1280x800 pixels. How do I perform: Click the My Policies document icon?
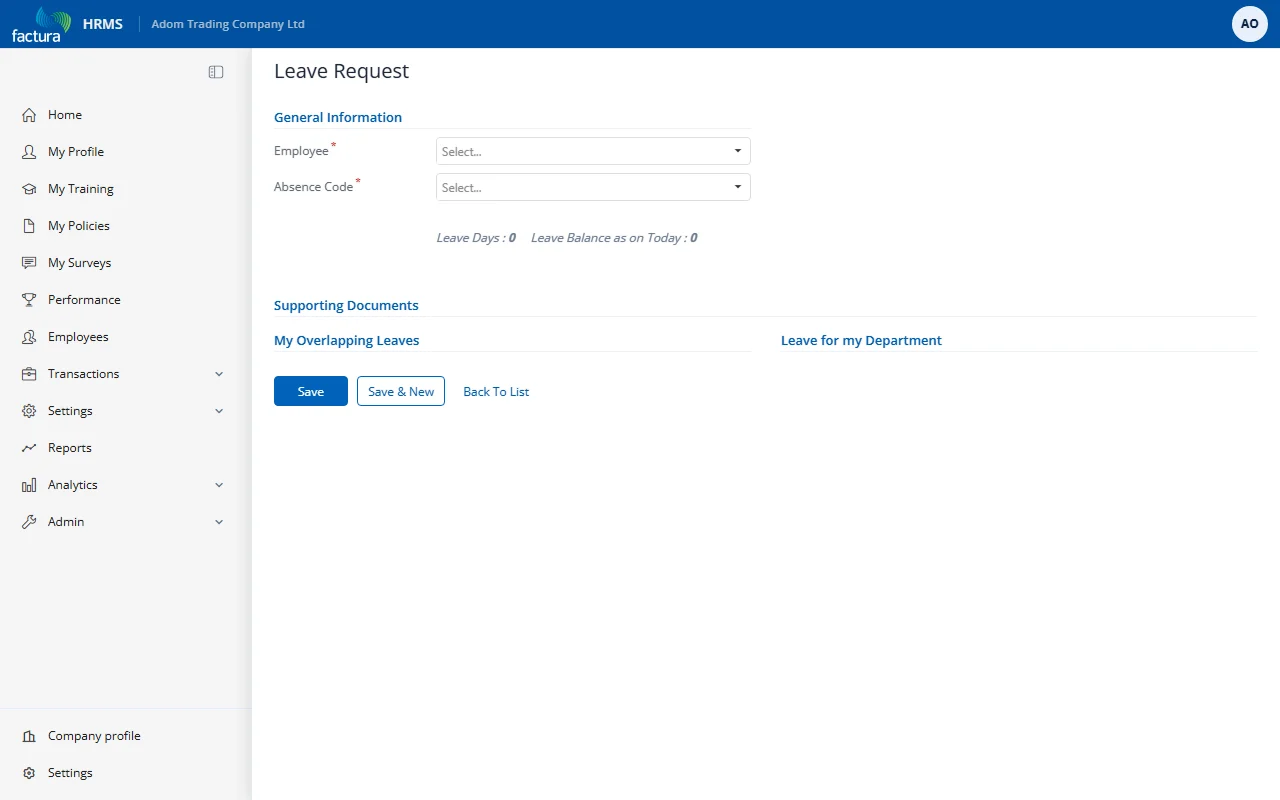click(29, 226)
